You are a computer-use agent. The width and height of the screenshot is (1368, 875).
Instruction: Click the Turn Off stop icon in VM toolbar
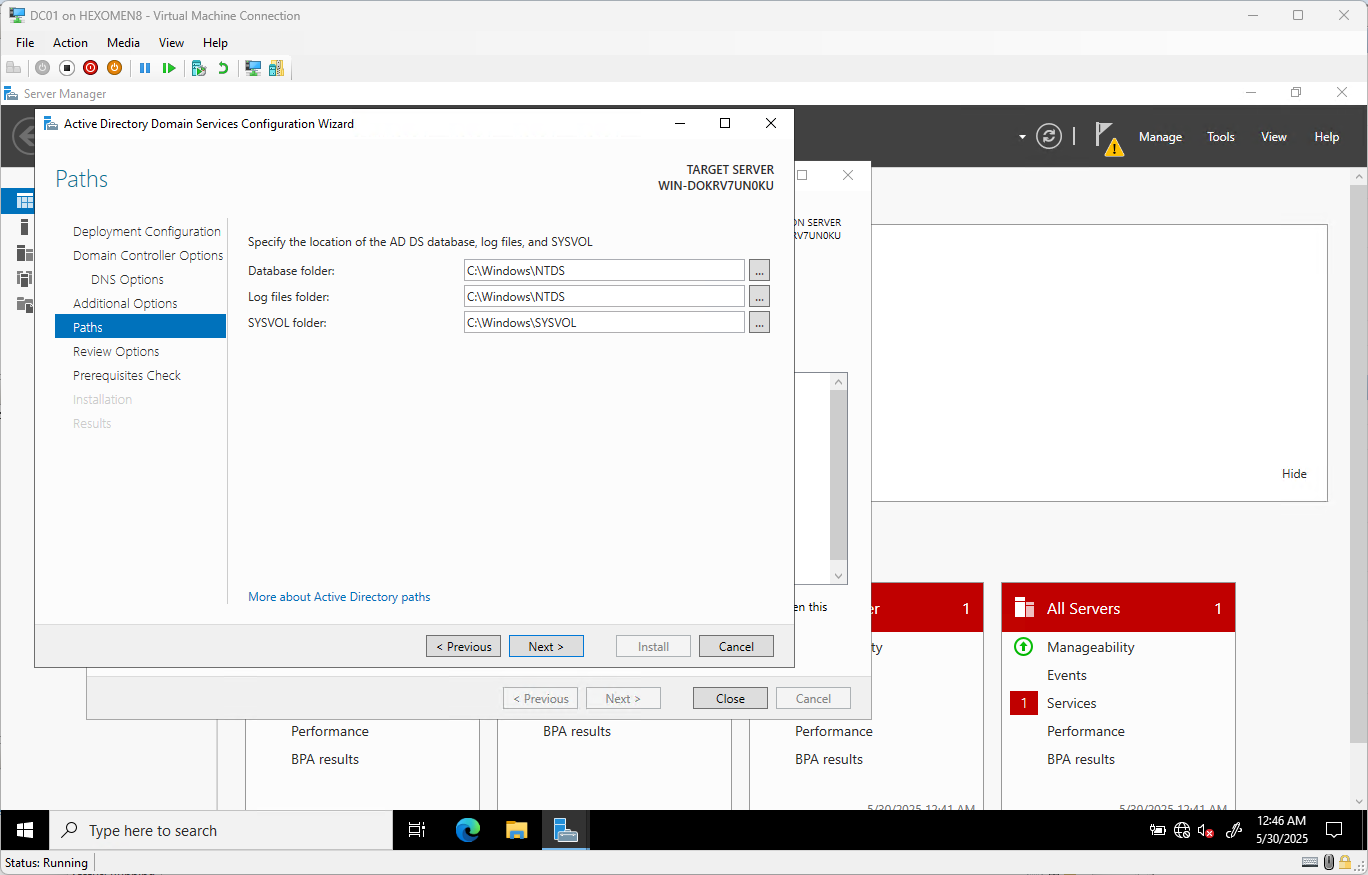click(66, 68)
